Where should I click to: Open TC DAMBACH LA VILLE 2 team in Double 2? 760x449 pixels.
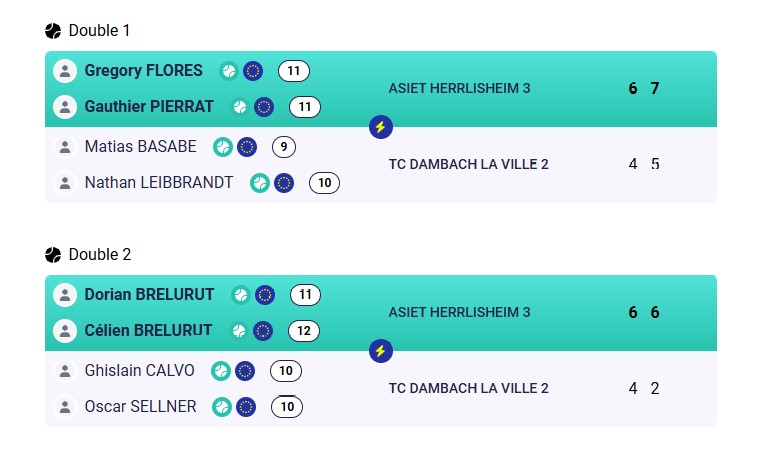coord(468,389)
